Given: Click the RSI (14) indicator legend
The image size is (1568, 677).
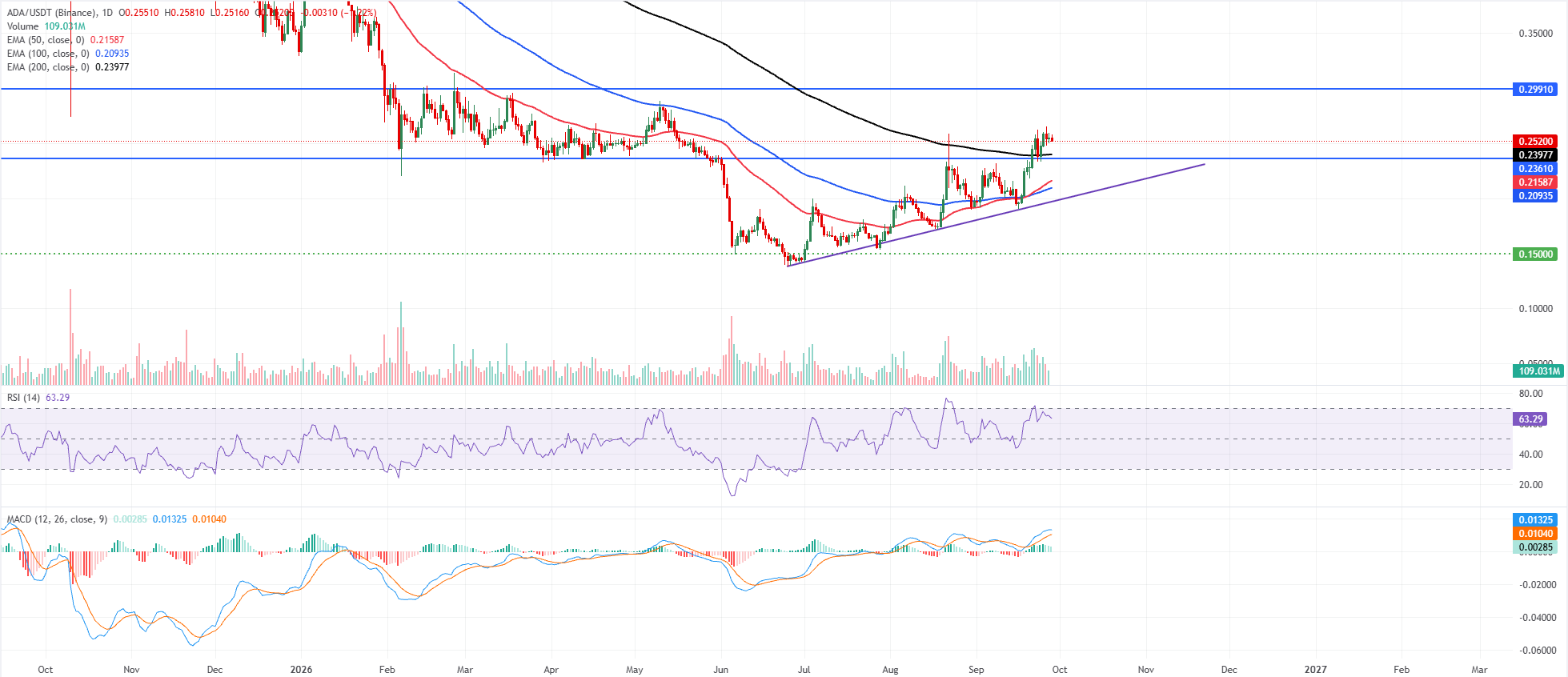Looking at the screenshot, I should [x=38, y=398].
